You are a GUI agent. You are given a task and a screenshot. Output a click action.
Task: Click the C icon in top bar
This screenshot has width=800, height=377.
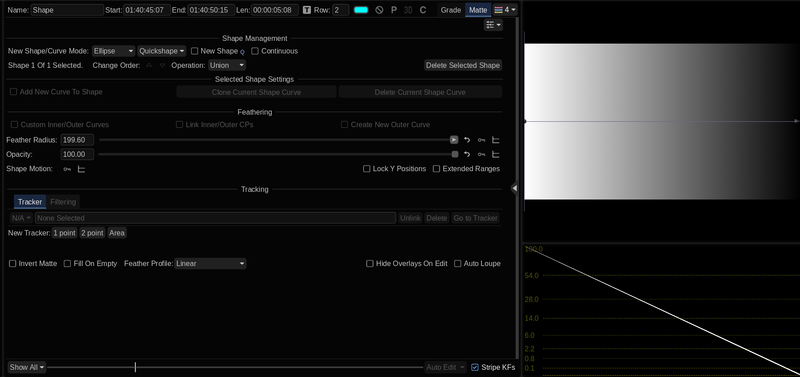coord(422,10)
